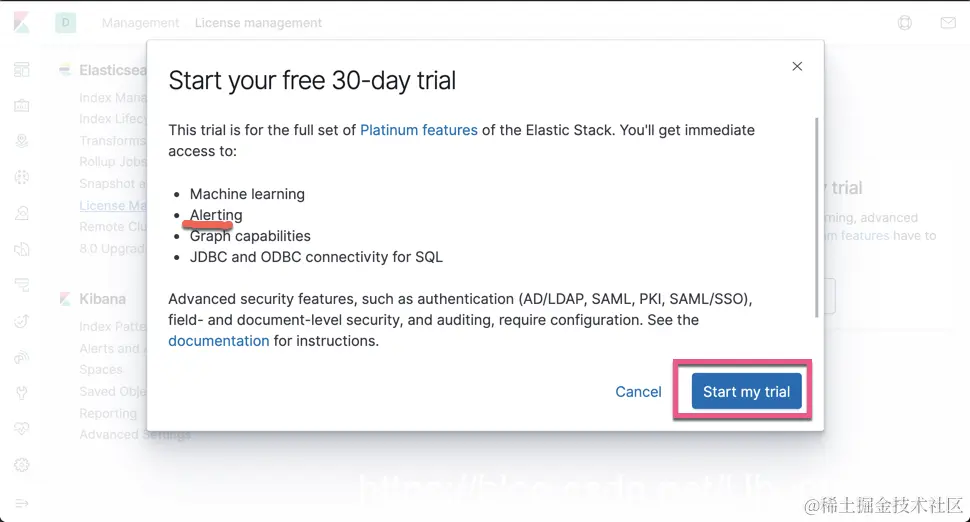Open Maps from the side navigation
The image size is (970, 522).
22,142
